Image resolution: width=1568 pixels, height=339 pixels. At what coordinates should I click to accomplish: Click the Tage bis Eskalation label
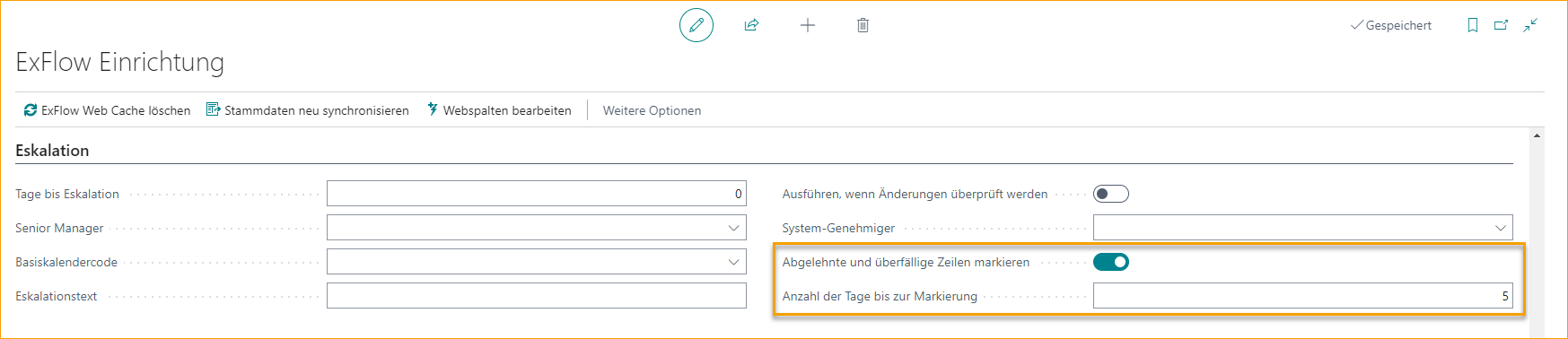pos(67,194)
